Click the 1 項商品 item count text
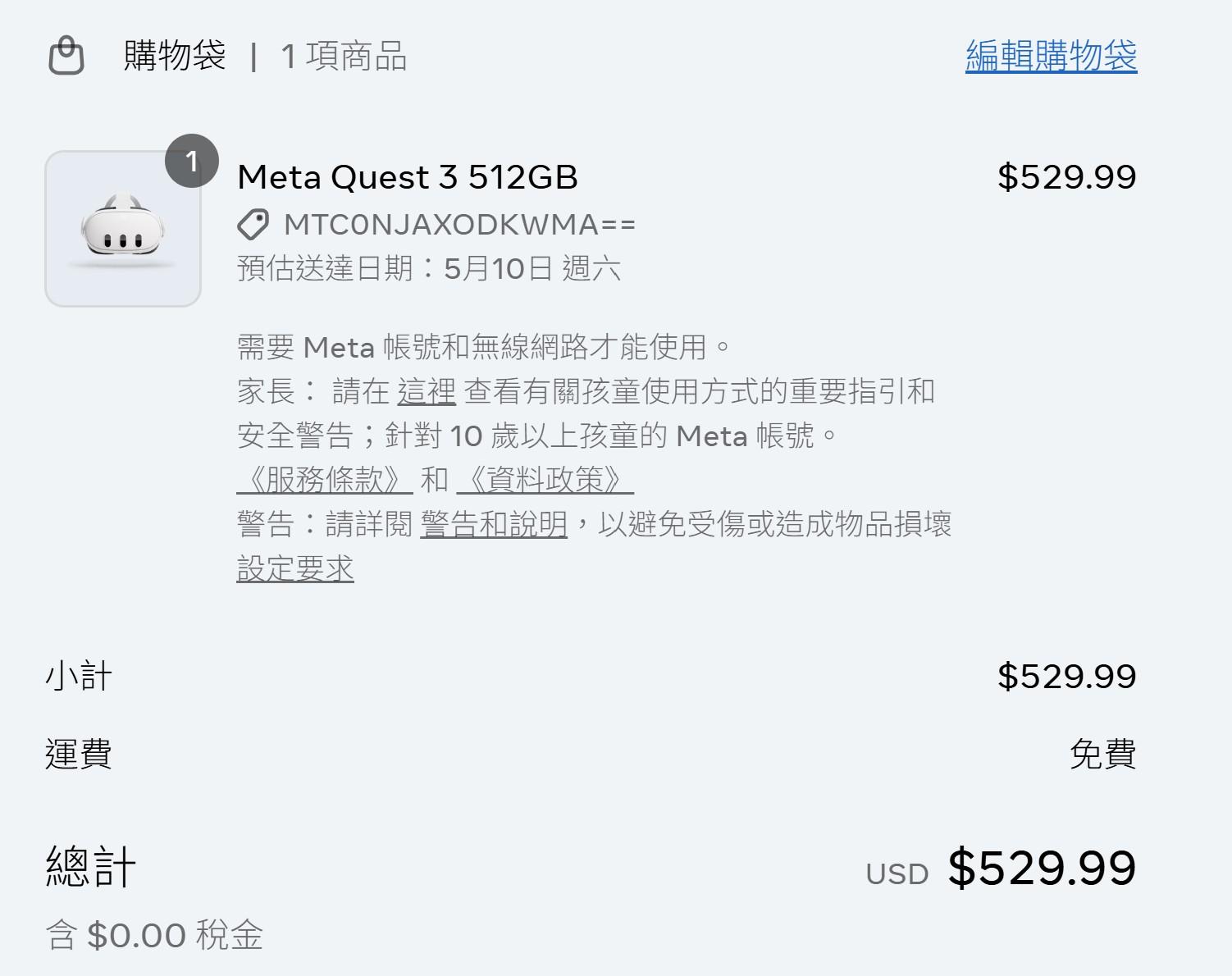The width and height of the screenshot is (1232, 976). pos(344,56)
